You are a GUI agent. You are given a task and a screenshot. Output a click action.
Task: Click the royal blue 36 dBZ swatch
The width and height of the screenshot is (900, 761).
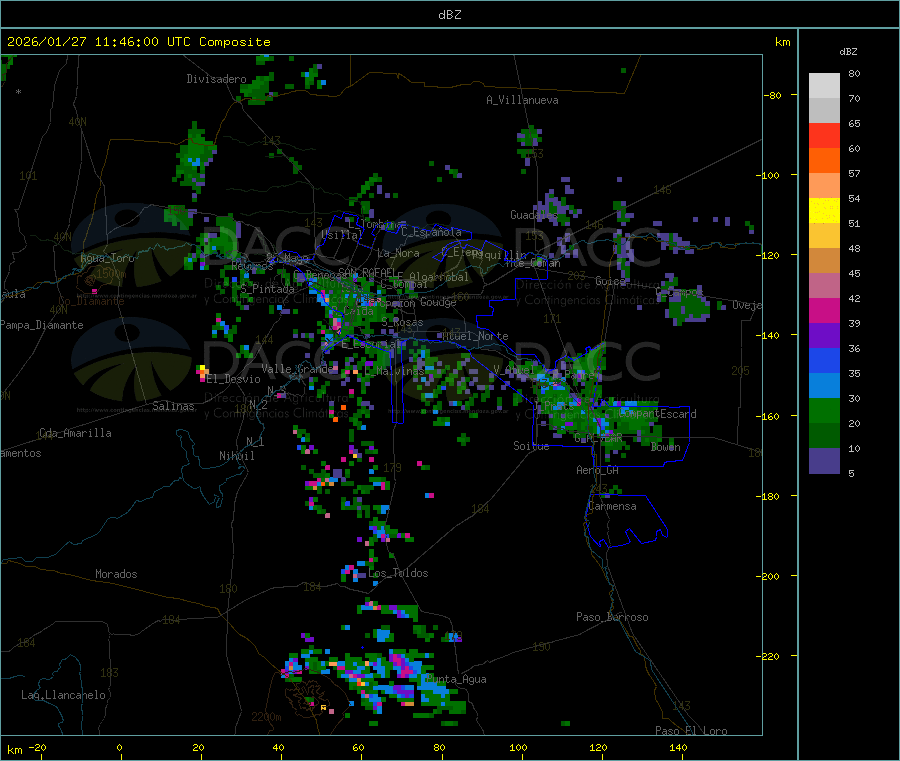pos(824,360)
